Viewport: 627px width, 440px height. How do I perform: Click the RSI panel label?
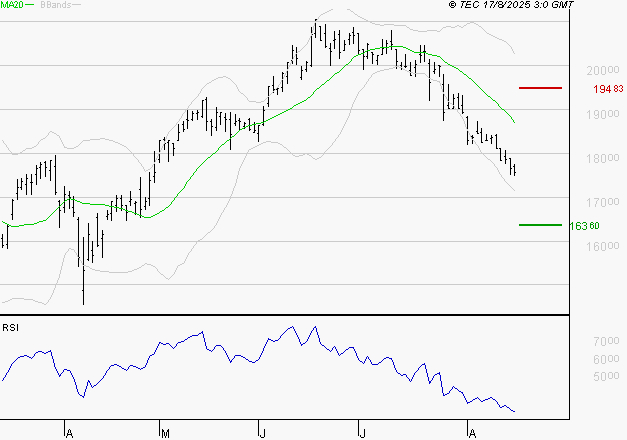pyautogui.click(x=11, y=327)
